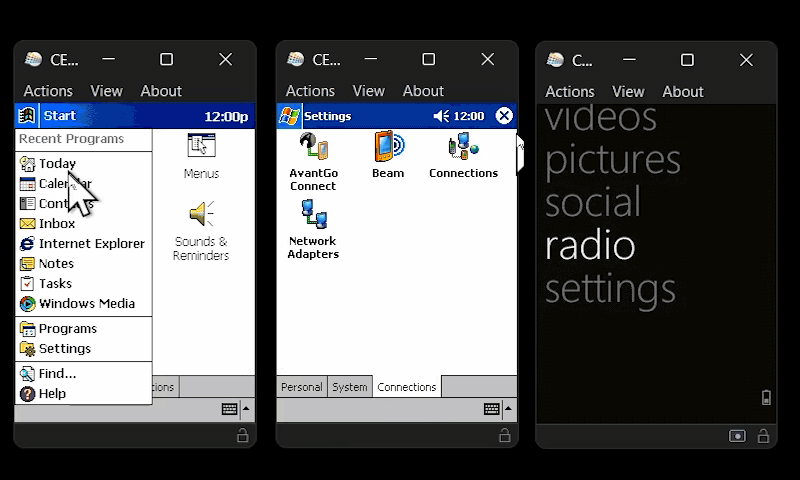Image resolution: width=800 pixels, height=480 pixels.
Task: Open Today from the Start menu
Action: point(57,163)
